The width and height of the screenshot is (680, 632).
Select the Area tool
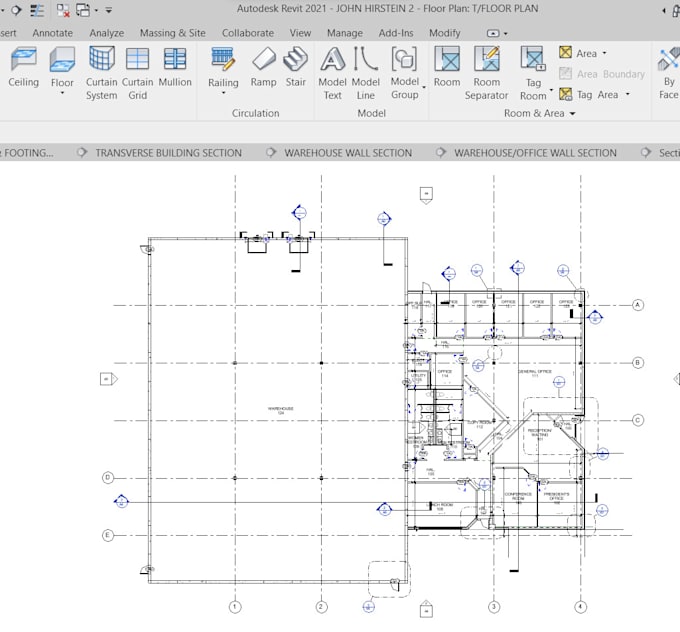click(578, 53)
